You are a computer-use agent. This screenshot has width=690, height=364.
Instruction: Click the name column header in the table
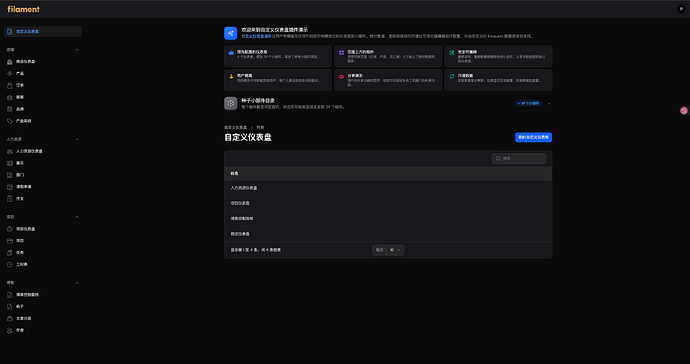[x=235, y=174]
